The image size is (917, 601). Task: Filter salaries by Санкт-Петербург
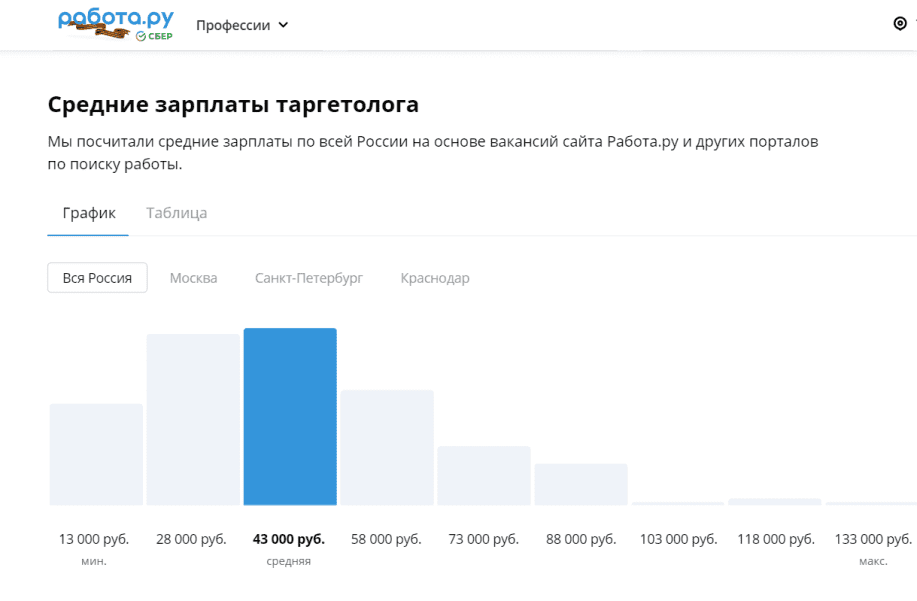tap(308, 278)
